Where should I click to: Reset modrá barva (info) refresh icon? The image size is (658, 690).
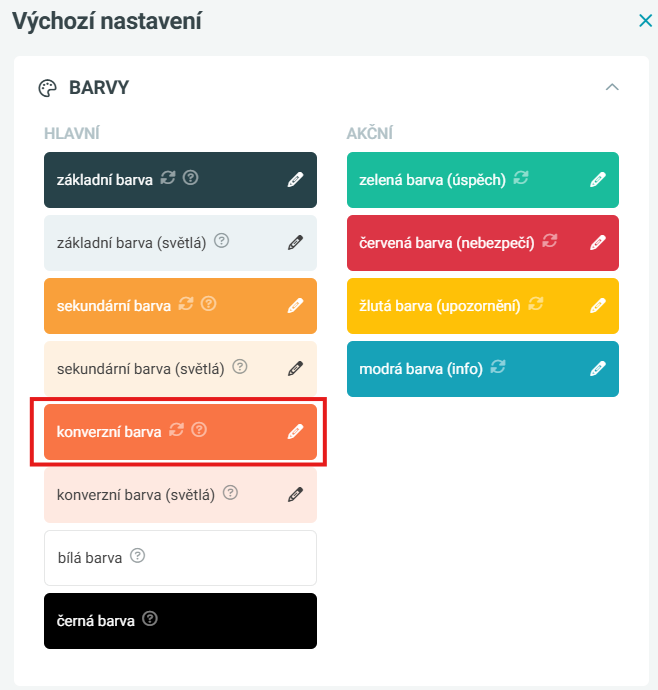499,367
